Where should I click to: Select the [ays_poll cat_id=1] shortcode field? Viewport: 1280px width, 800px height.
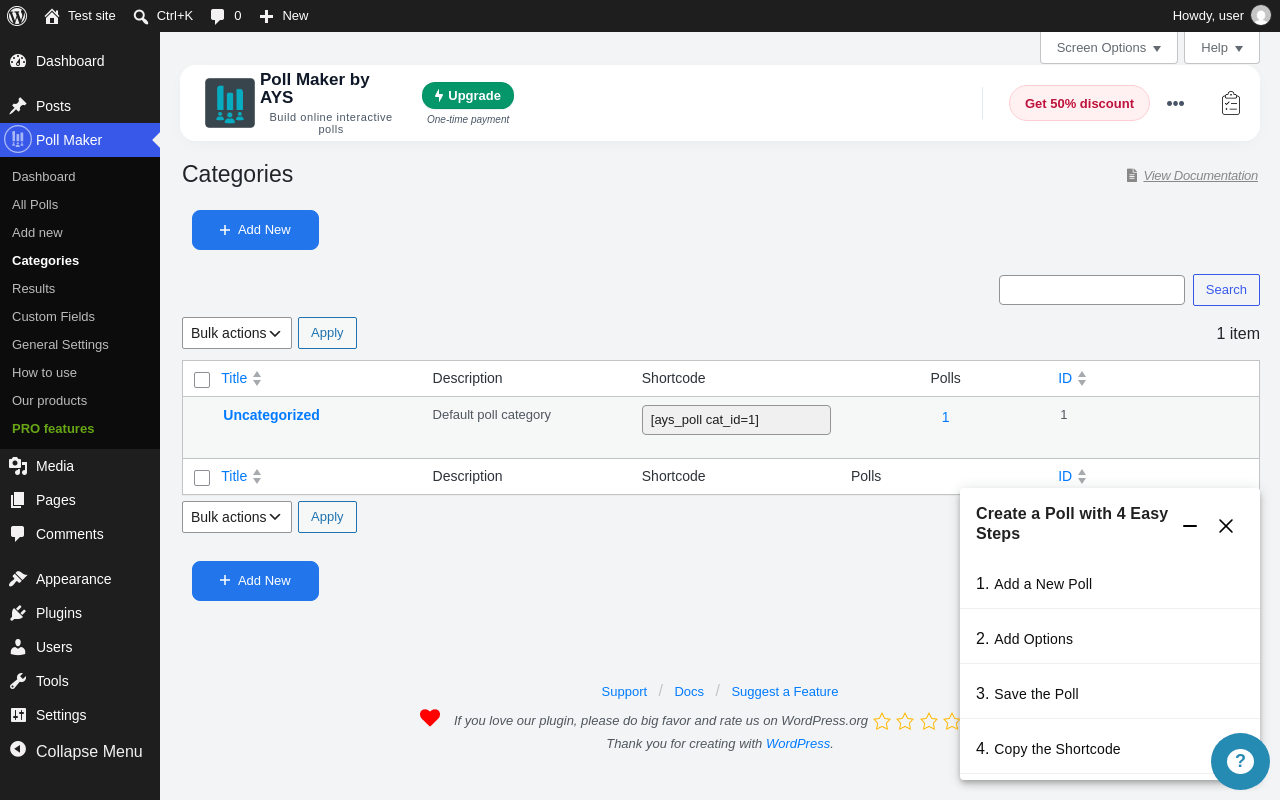pos(736,420)
